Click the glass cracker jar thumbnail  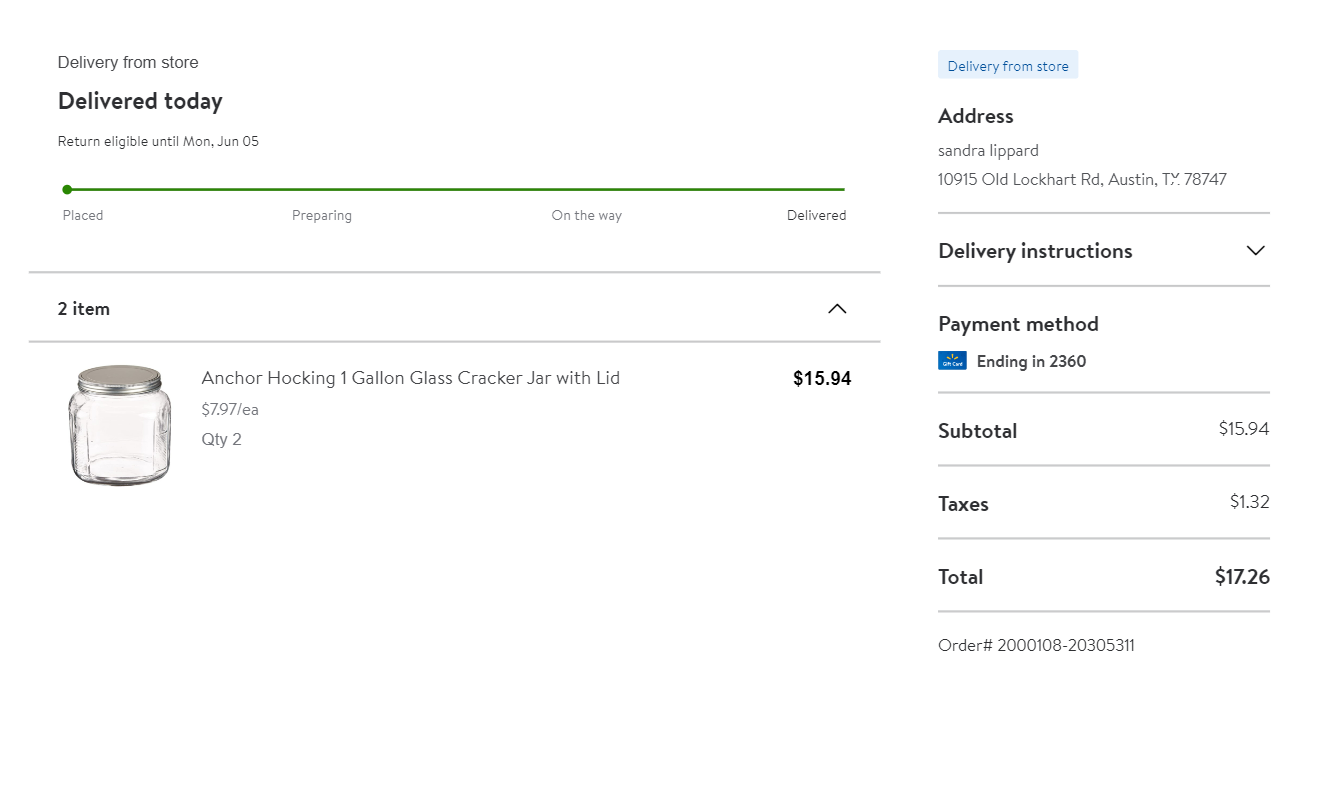pyautogui.click(x=119, y=425)
